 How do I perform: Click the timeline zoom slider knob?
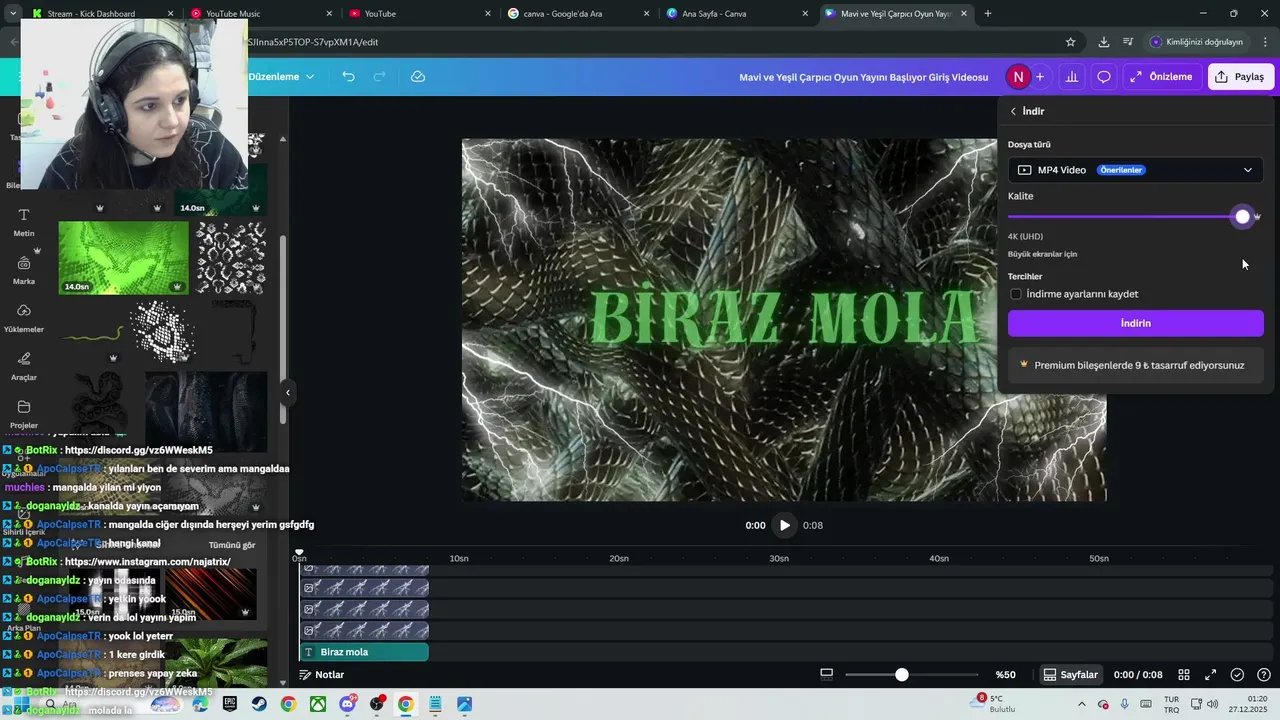[901, 675]
